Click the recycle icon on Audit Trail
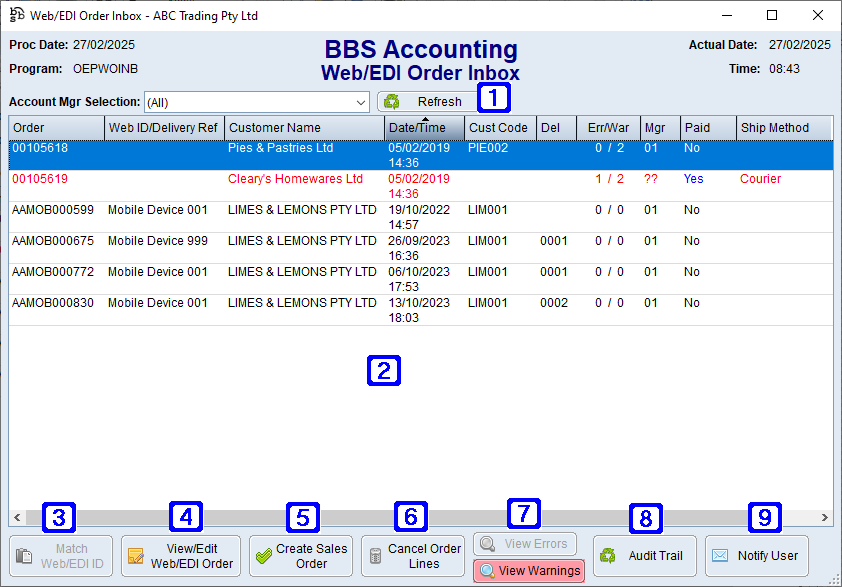This screenshot has width=842, height=587. click(608, 555)
